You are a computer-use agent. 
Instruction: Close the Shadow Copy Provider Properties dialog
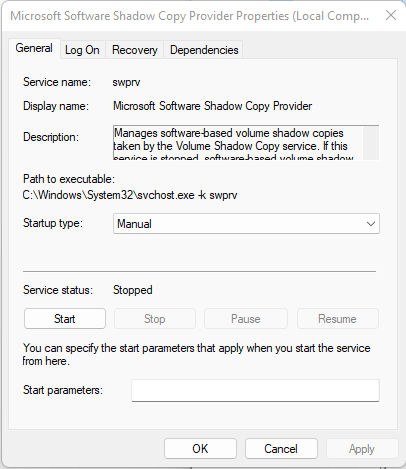pyautogui.click(x=391, y=15)
